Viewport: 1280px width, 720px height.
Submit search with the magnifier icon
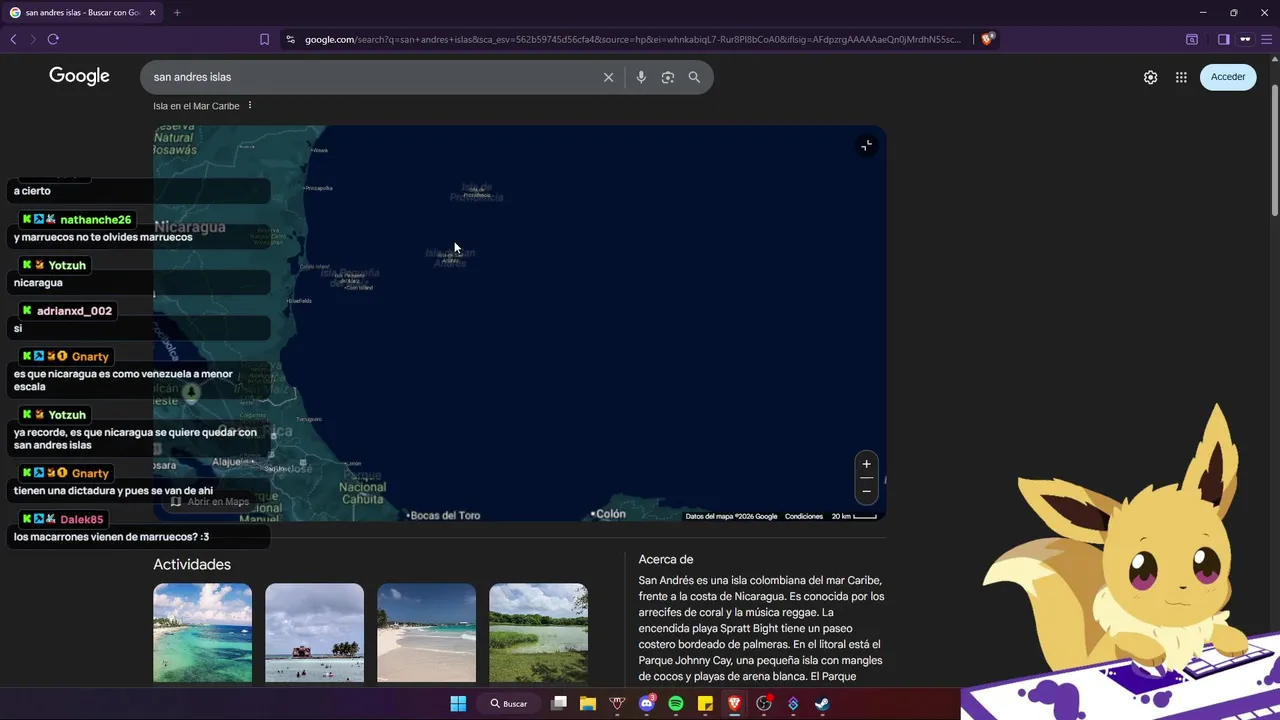click(x=694, y=77)
